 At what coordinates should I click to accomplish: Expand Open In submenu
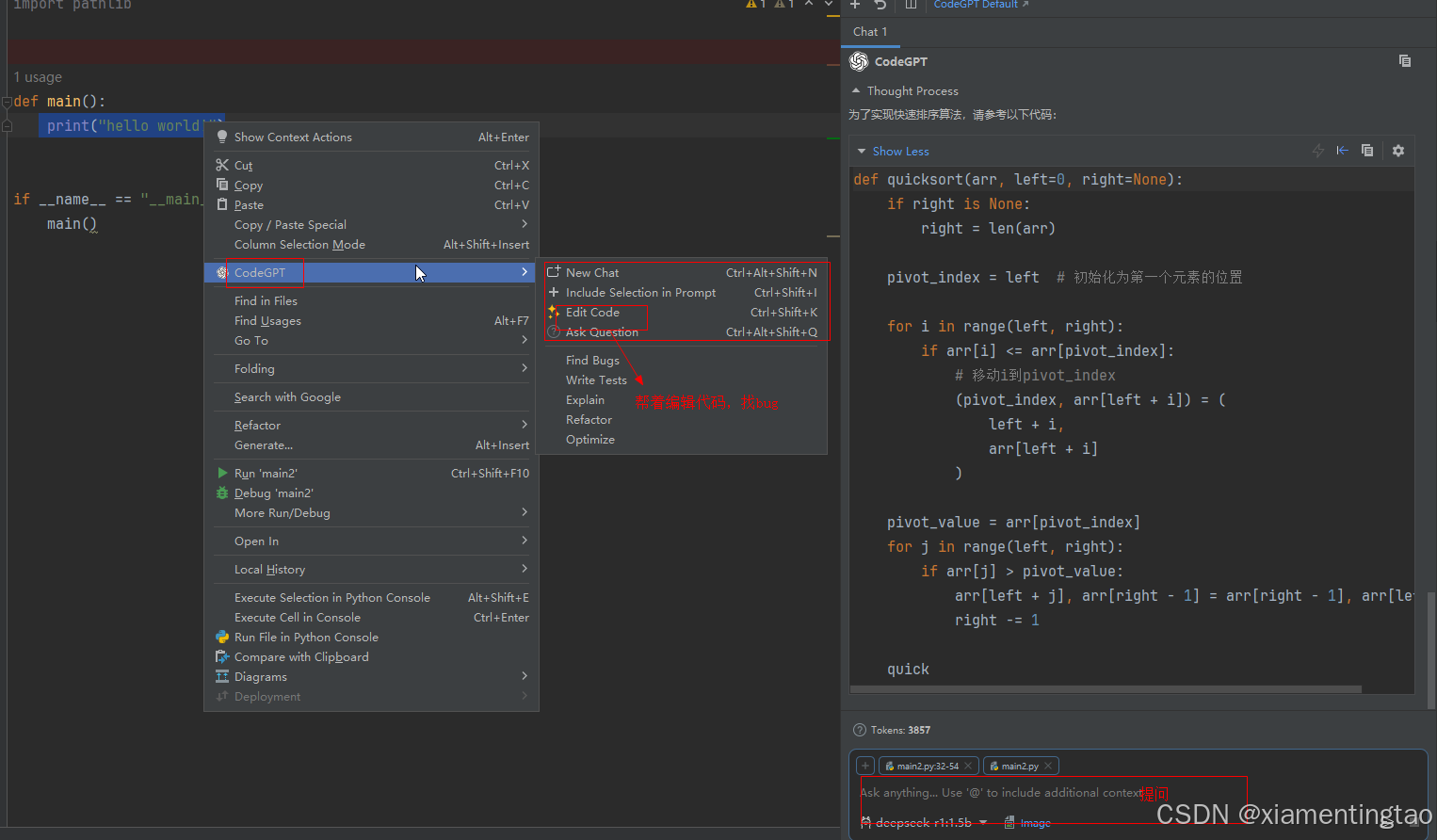click(x=372, y=541)
